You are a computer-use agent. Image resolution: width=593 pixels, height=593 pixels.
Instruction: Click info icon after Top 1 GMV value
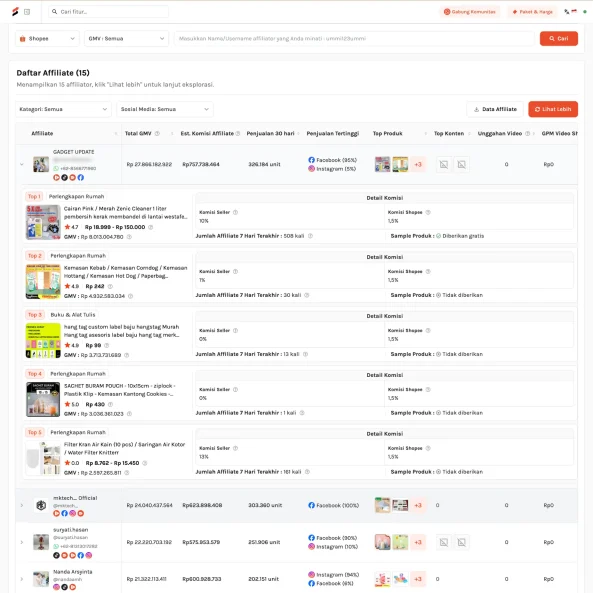coord(129,237)
